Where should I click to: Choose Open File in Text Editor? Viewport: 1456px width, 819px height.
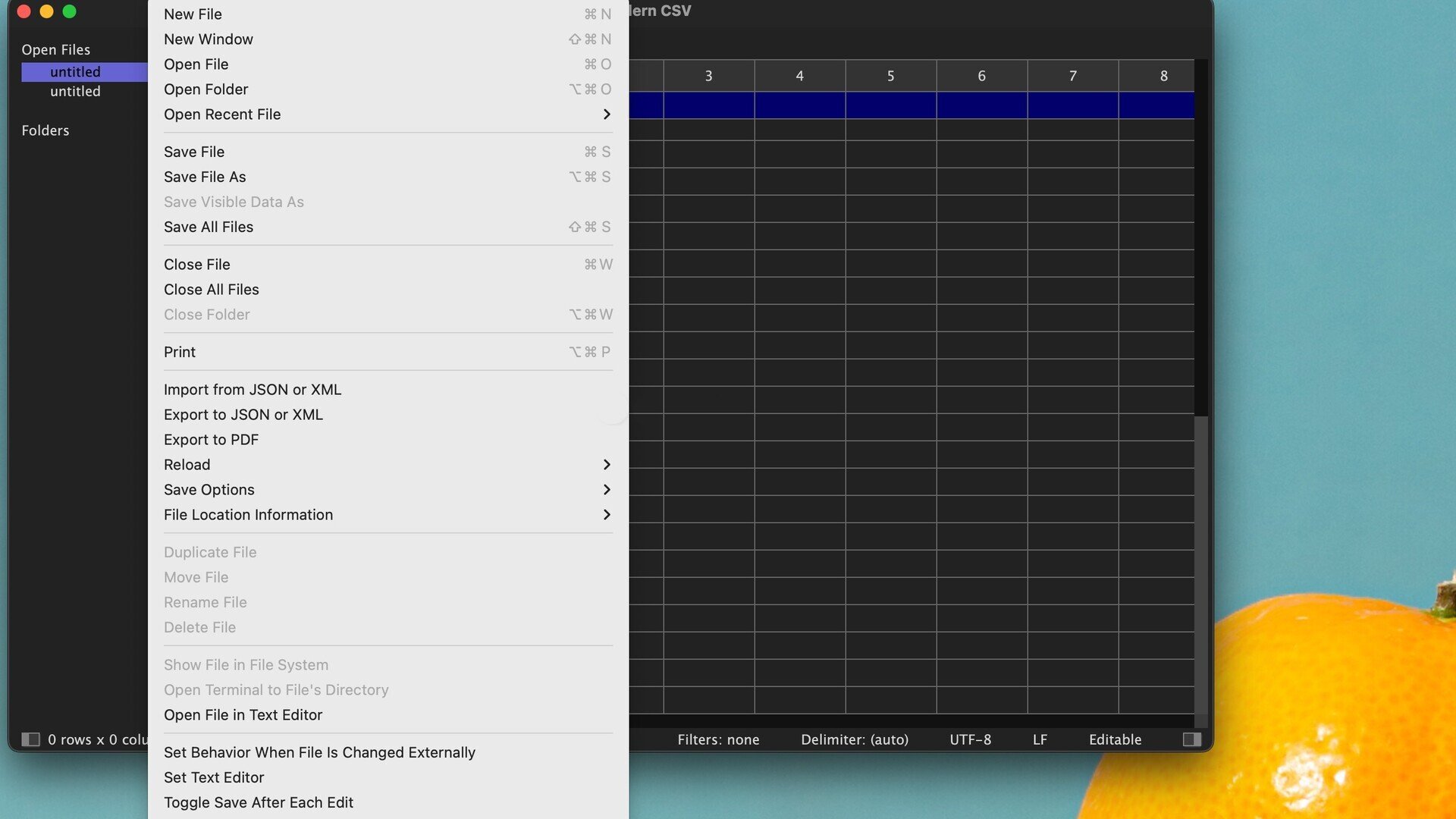click(x=388, y=714)
